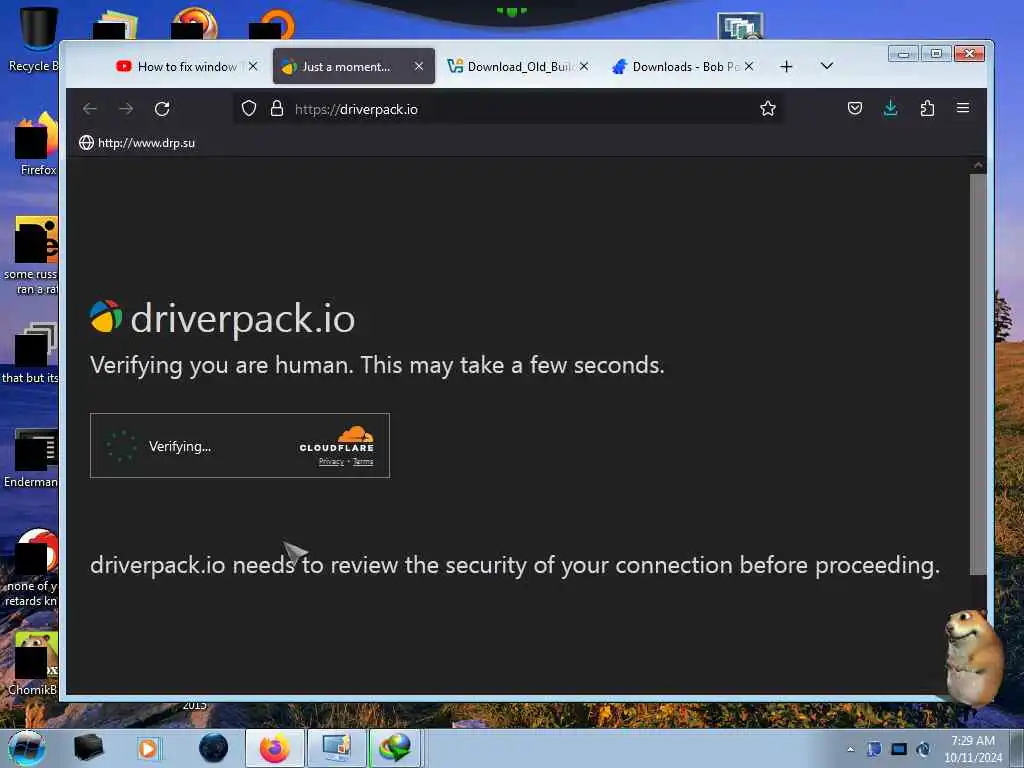Open the black box icon in taskbar

89,748
